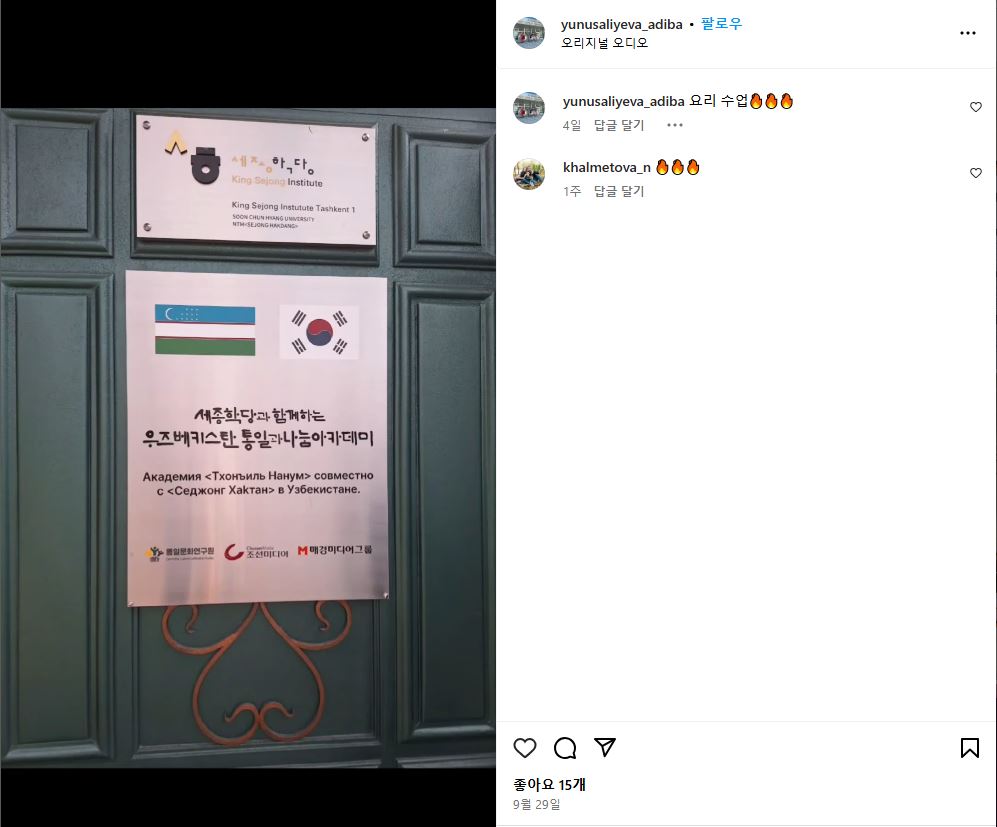Save the post with the bookmark icon

pos(970,748)
